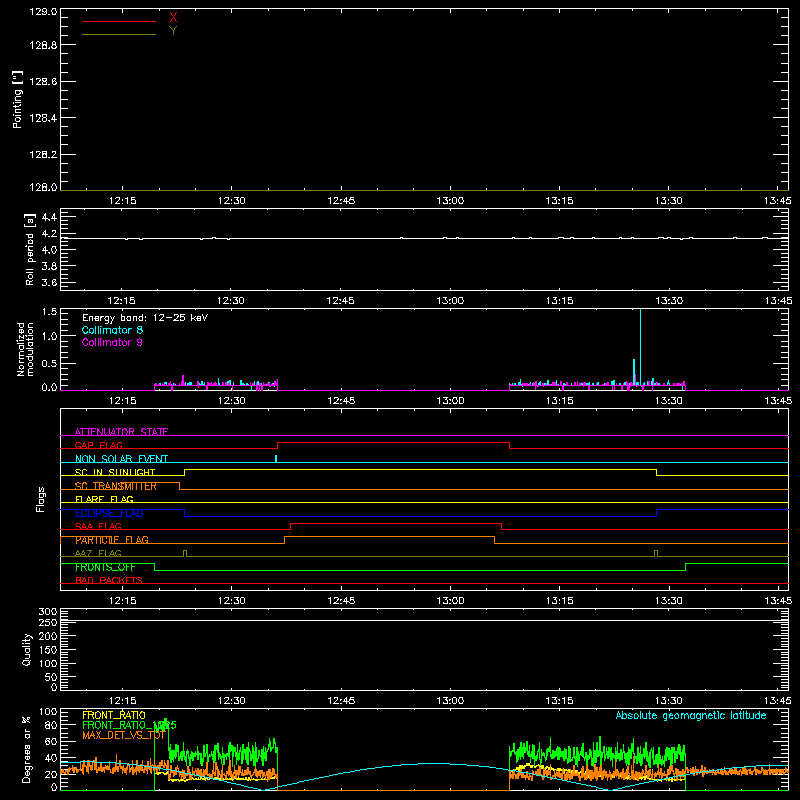Click the ECLIPSE_FLAG label
The width and height of the screenshot is (800, 800).
[109, 513]
